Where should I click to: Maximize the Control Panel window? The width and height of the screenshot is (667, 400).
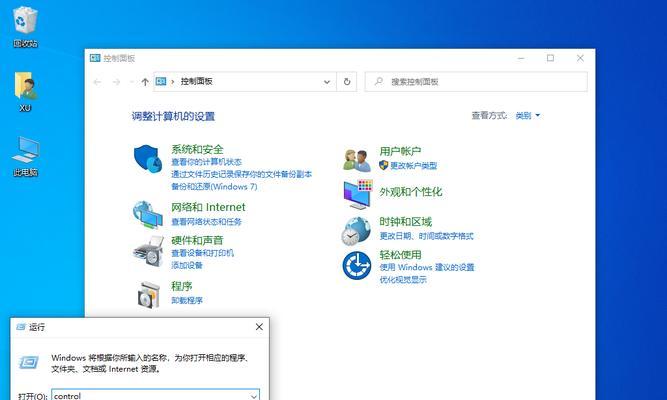click(550, 58)
